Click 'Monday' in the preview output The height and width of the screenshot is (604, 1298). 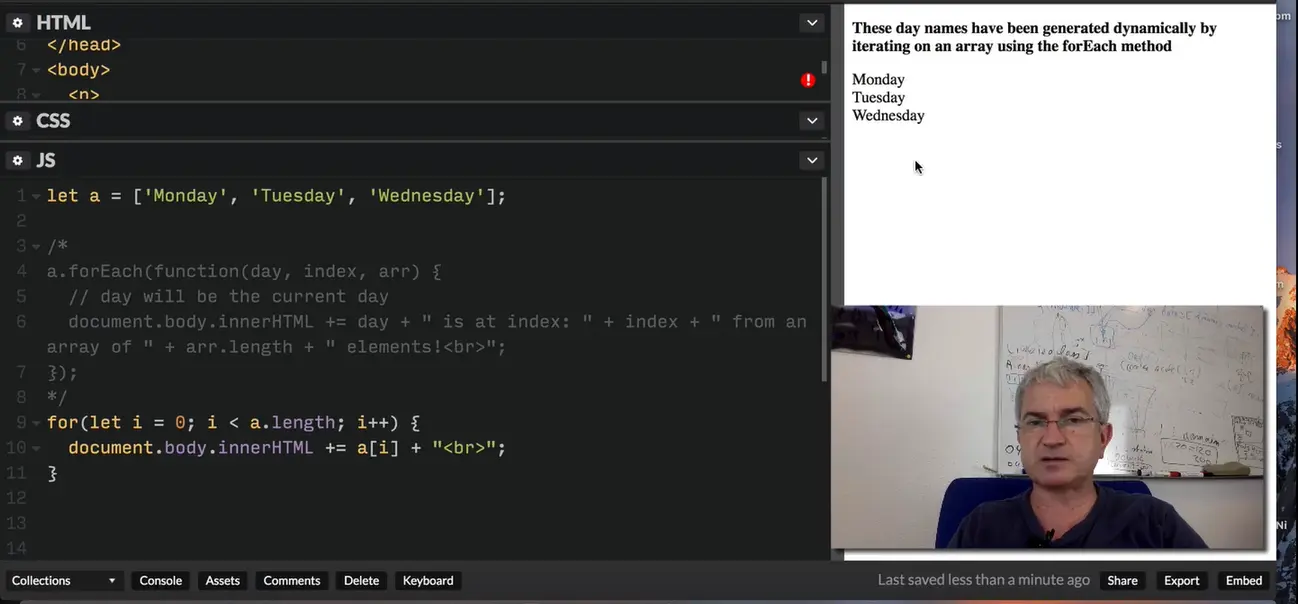(x=878, y=80)
